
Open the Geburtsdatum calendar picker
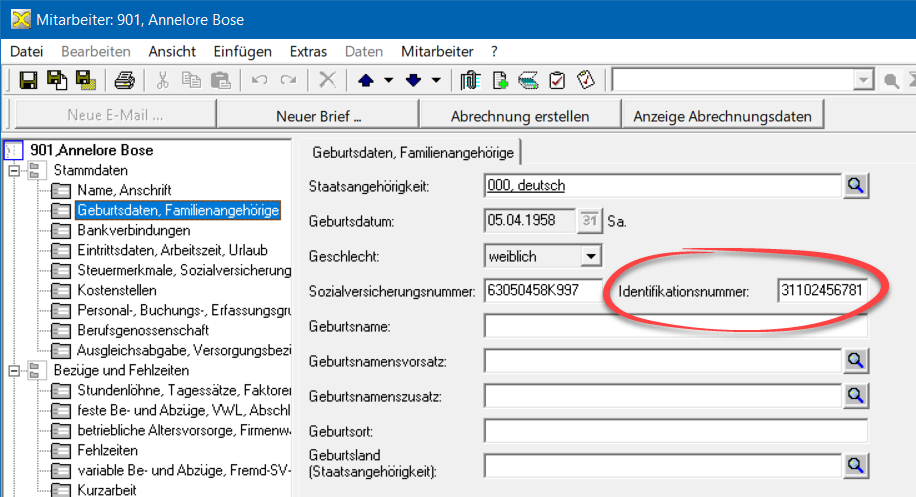[589, 221]
